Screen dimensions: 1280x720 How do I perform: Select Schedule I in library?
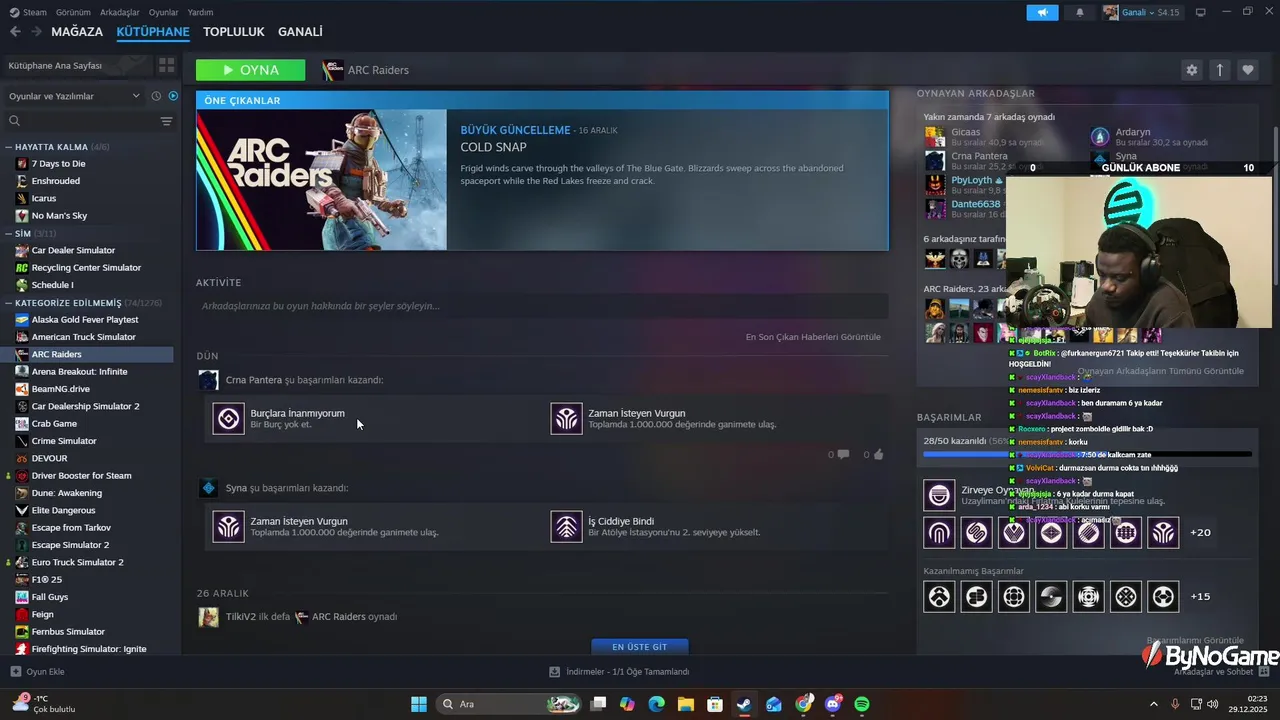(x=52, y=285)
